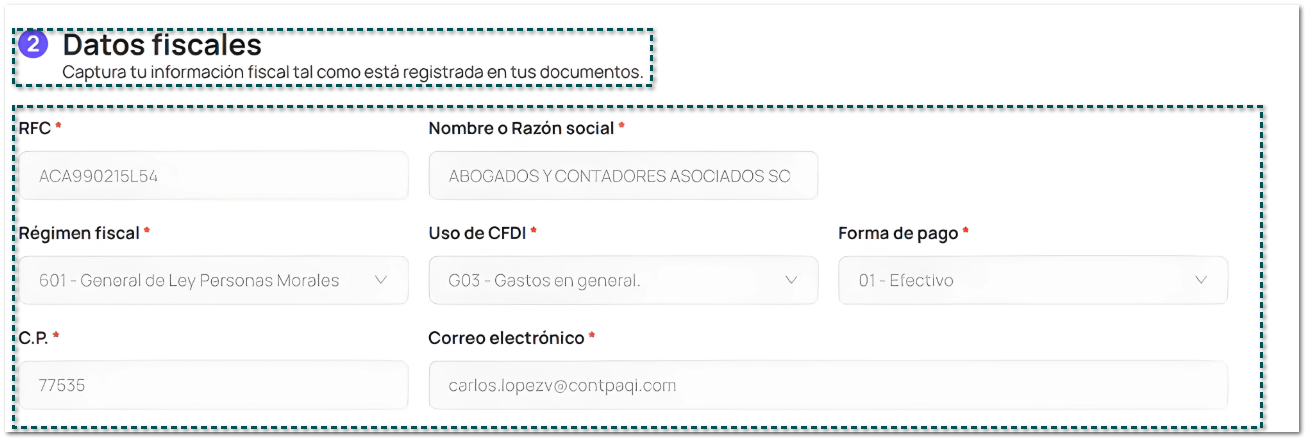Expand the G03 - Gastos en general dropdown
The width and height of the screenshot is (1308, 441).
[610, 280]
